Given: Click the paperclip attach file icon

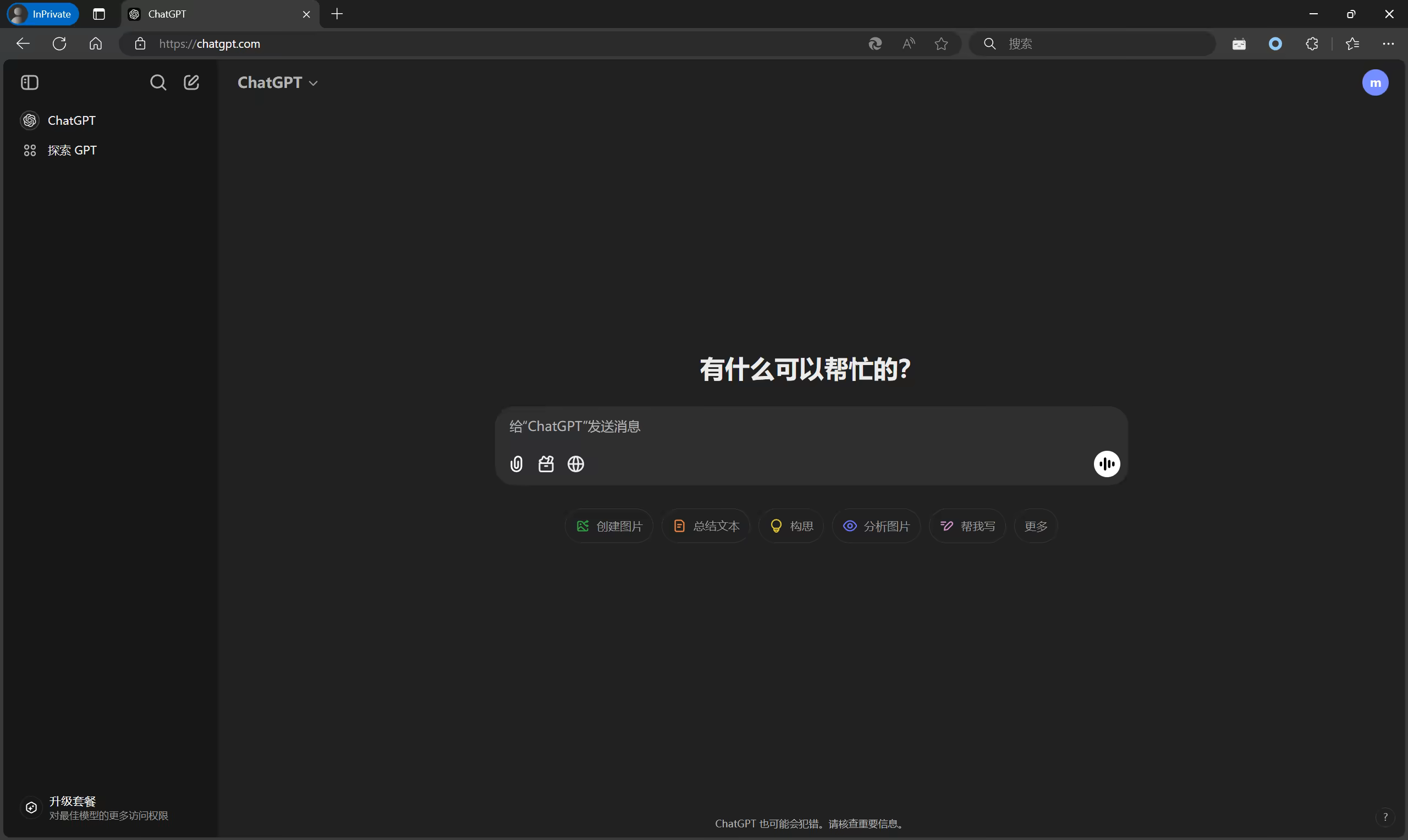Looking at the screenshot, I should coord(516,464).
